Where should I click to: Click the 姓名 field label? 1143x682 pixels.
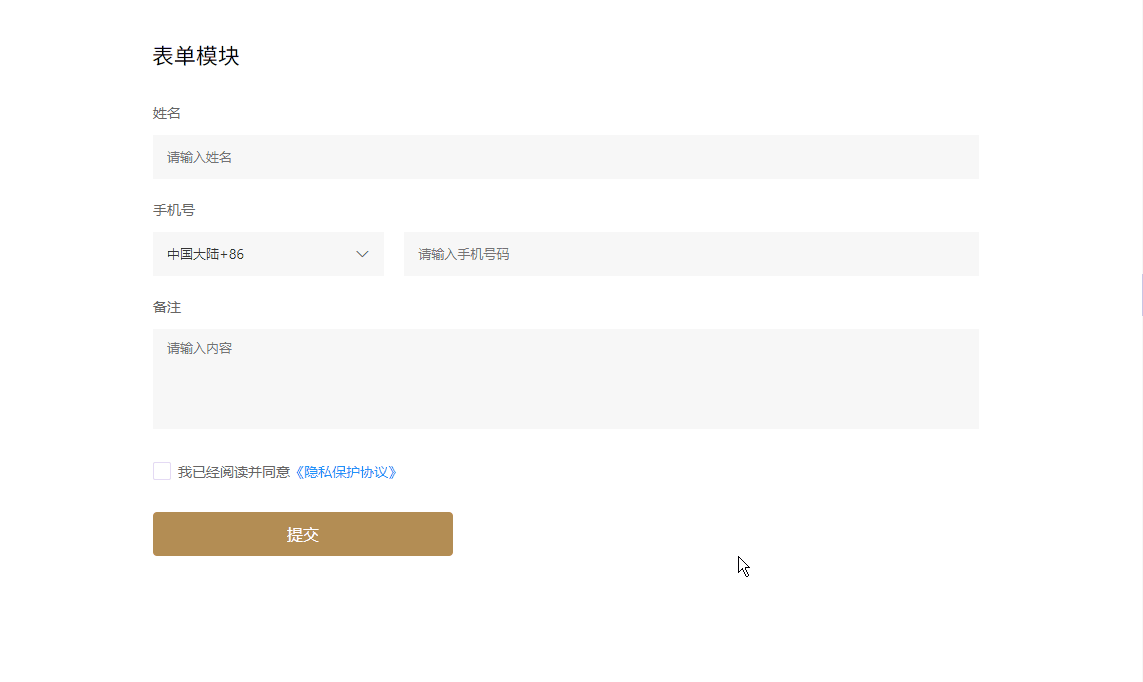pyautogui.click(x=166, y=113)
